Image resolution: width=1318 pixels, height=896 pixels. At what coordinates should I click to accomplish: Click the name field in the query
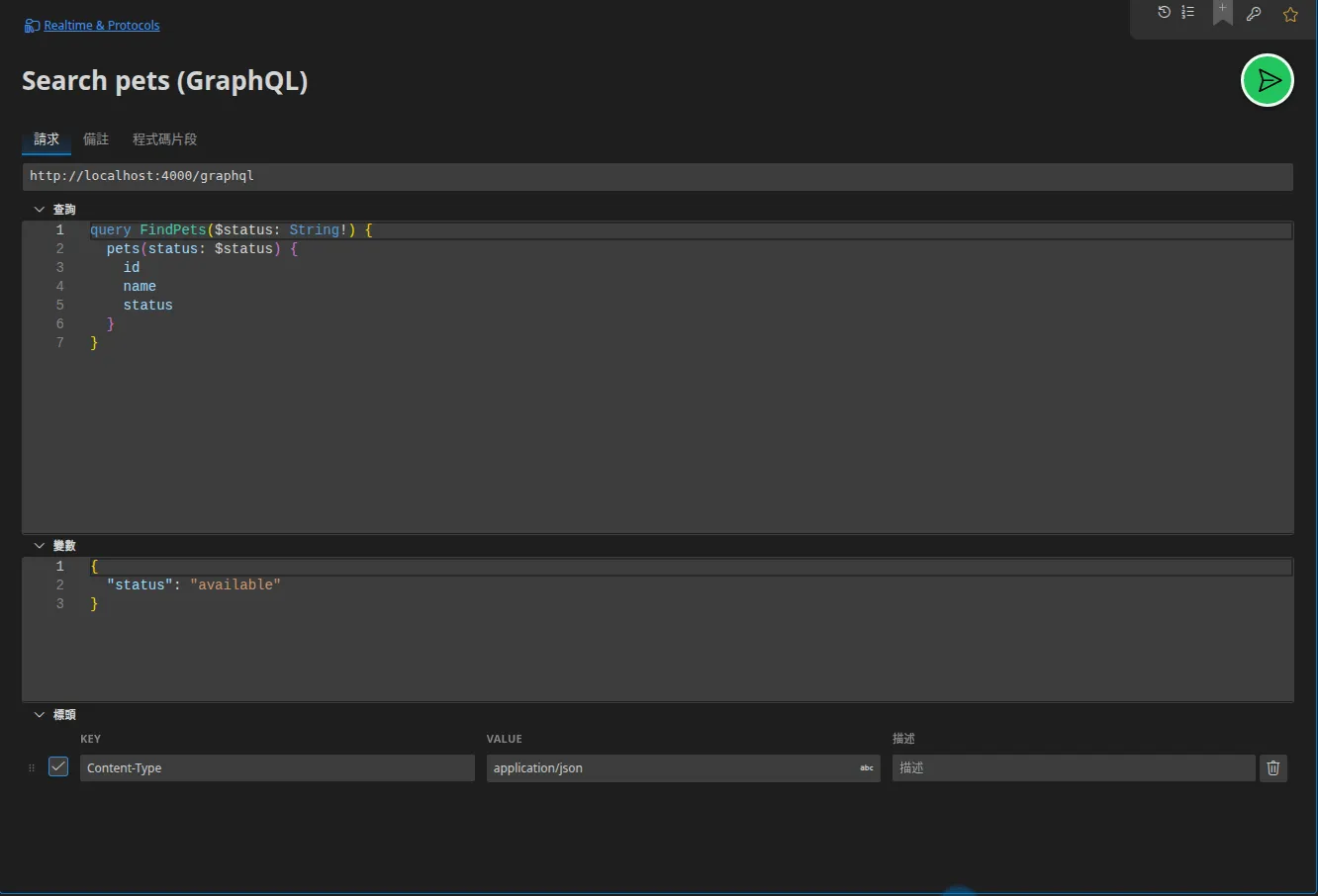pos(140,287)
